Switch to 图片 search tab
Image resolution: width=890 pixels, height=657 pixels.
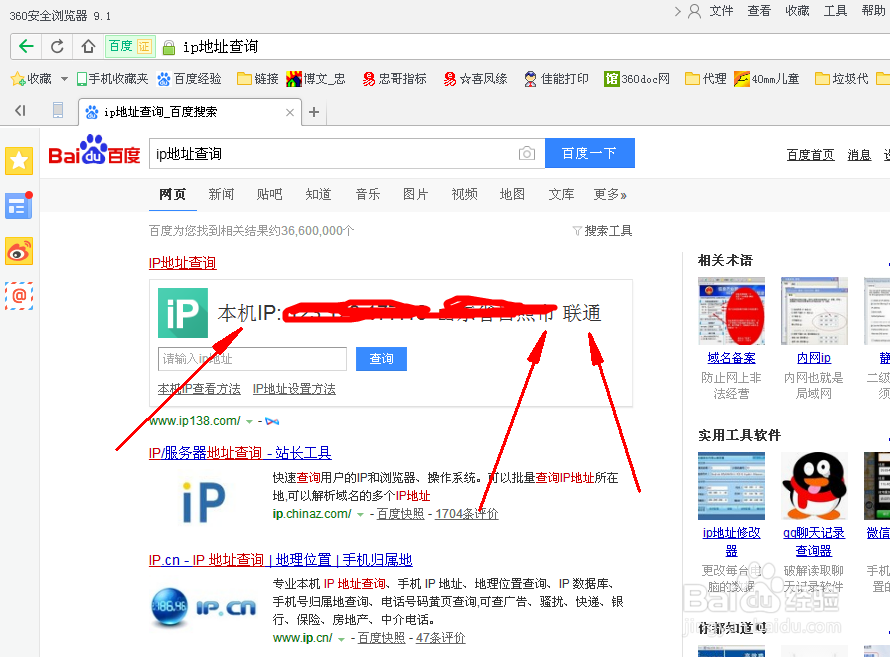[415, 195]
